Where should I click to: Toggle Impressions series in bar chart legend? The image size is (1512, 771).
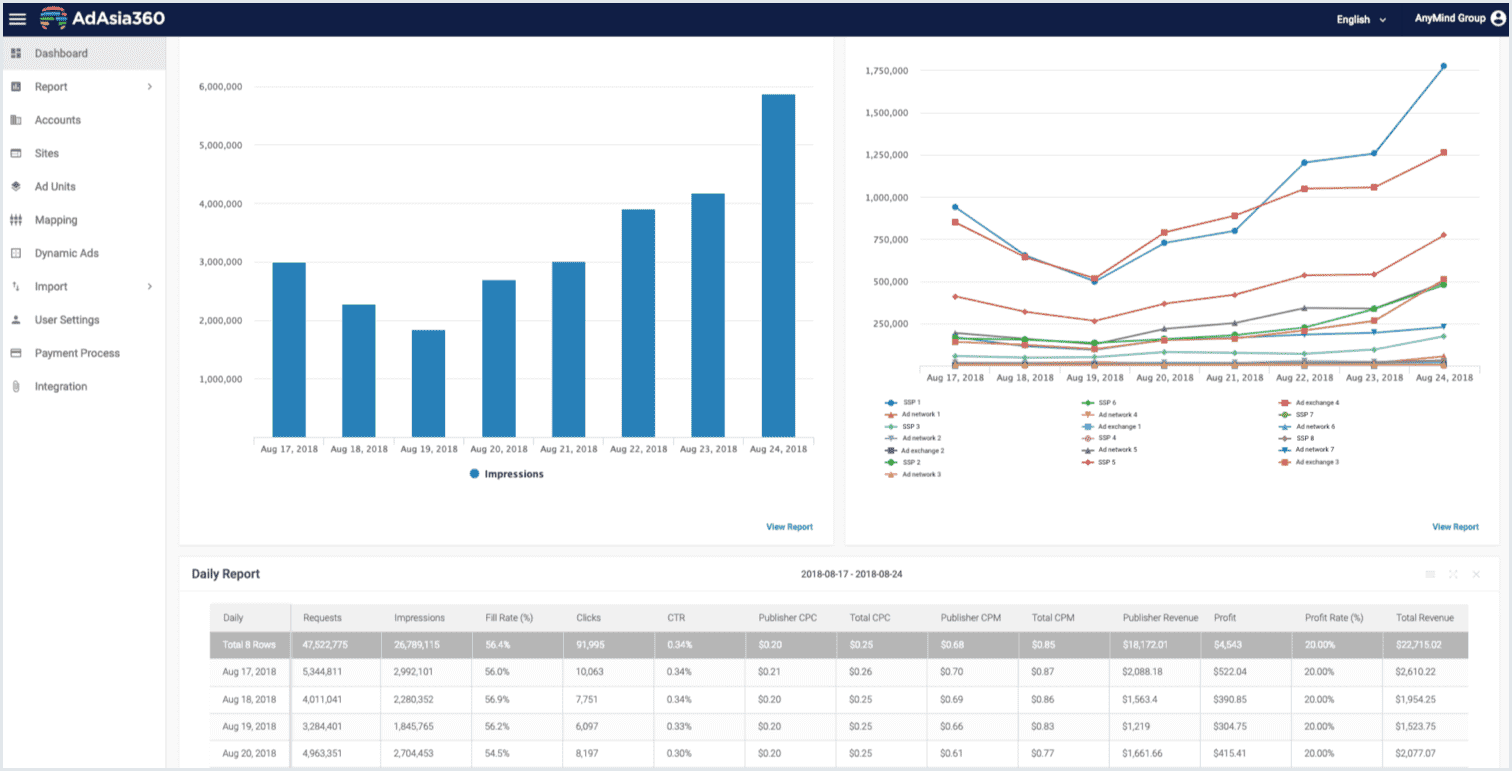(x=506, y=474)
